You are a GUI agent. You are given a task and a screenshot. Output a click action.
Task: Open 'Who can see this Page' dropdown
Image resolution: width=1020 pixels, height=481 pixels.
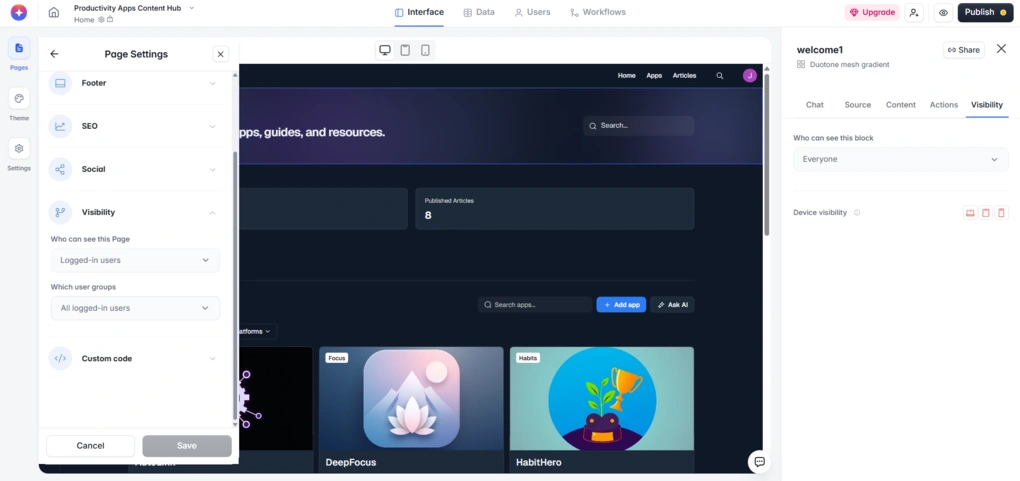coord(135,260)
